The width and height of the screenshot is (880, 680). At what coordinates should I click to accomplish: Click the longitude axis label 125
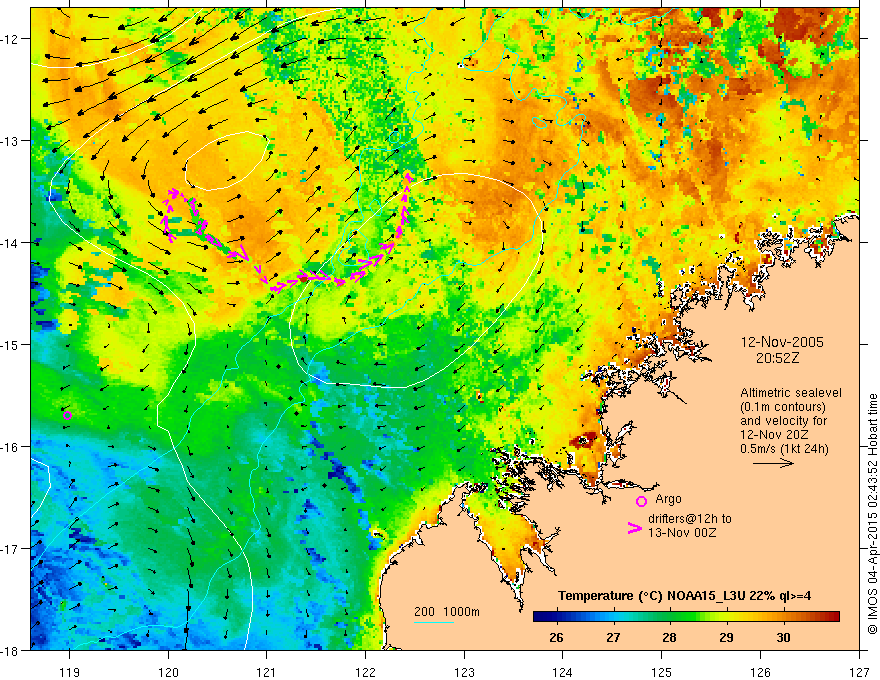662,672
